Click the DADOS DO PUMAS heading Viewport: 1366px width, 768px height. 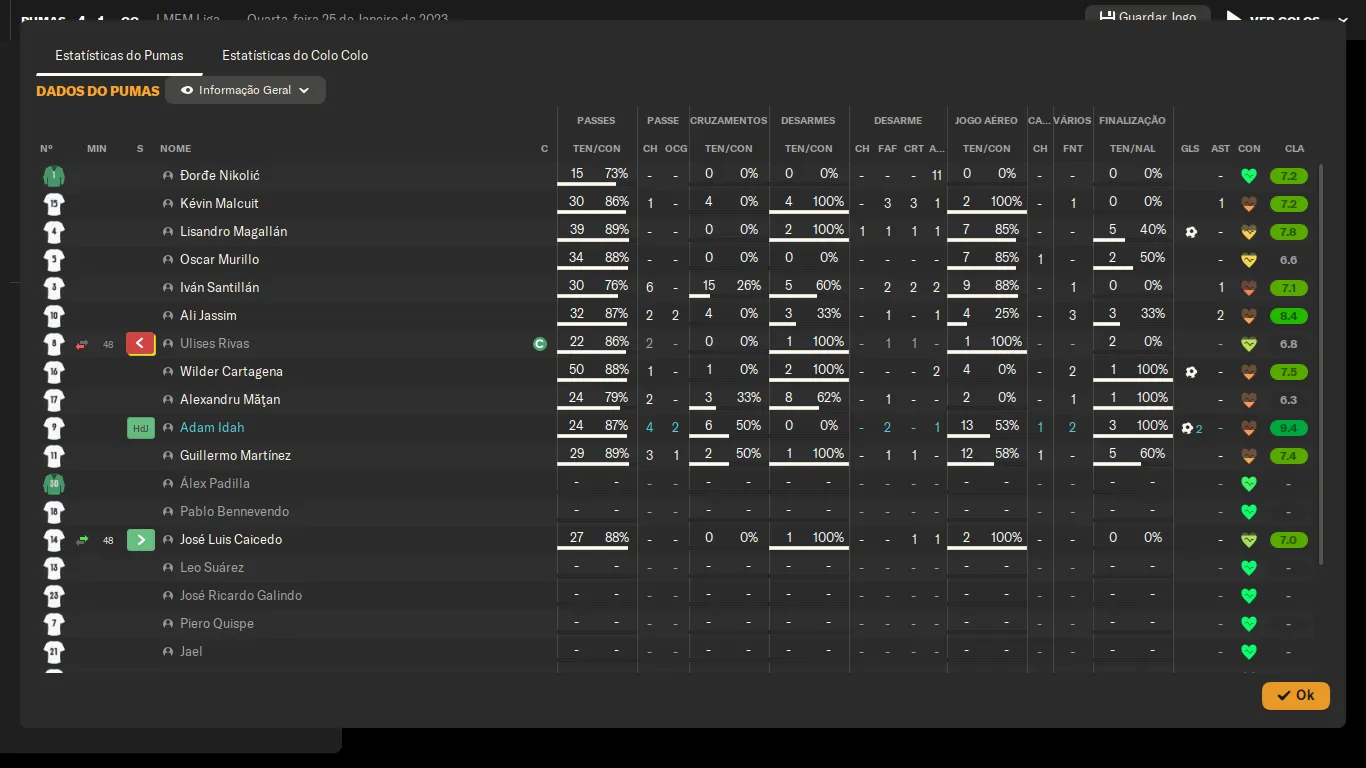click(98, 91)
